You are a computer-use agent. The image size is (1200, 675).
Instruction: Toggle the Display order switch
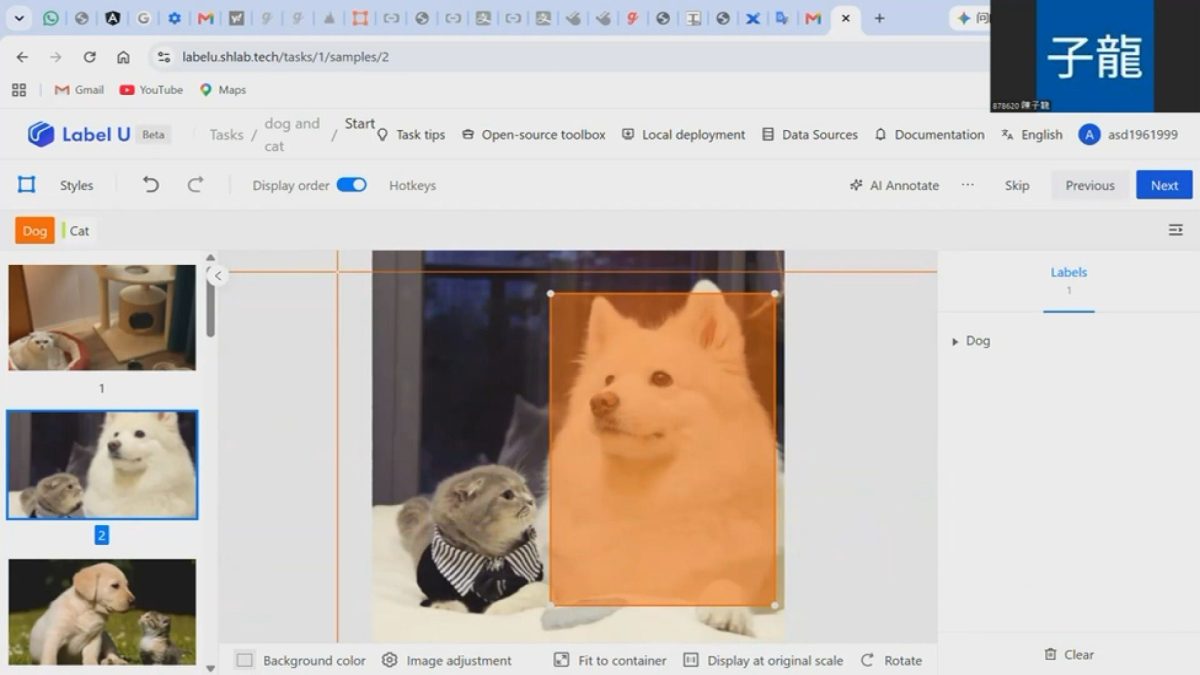(x=351, y=185)
